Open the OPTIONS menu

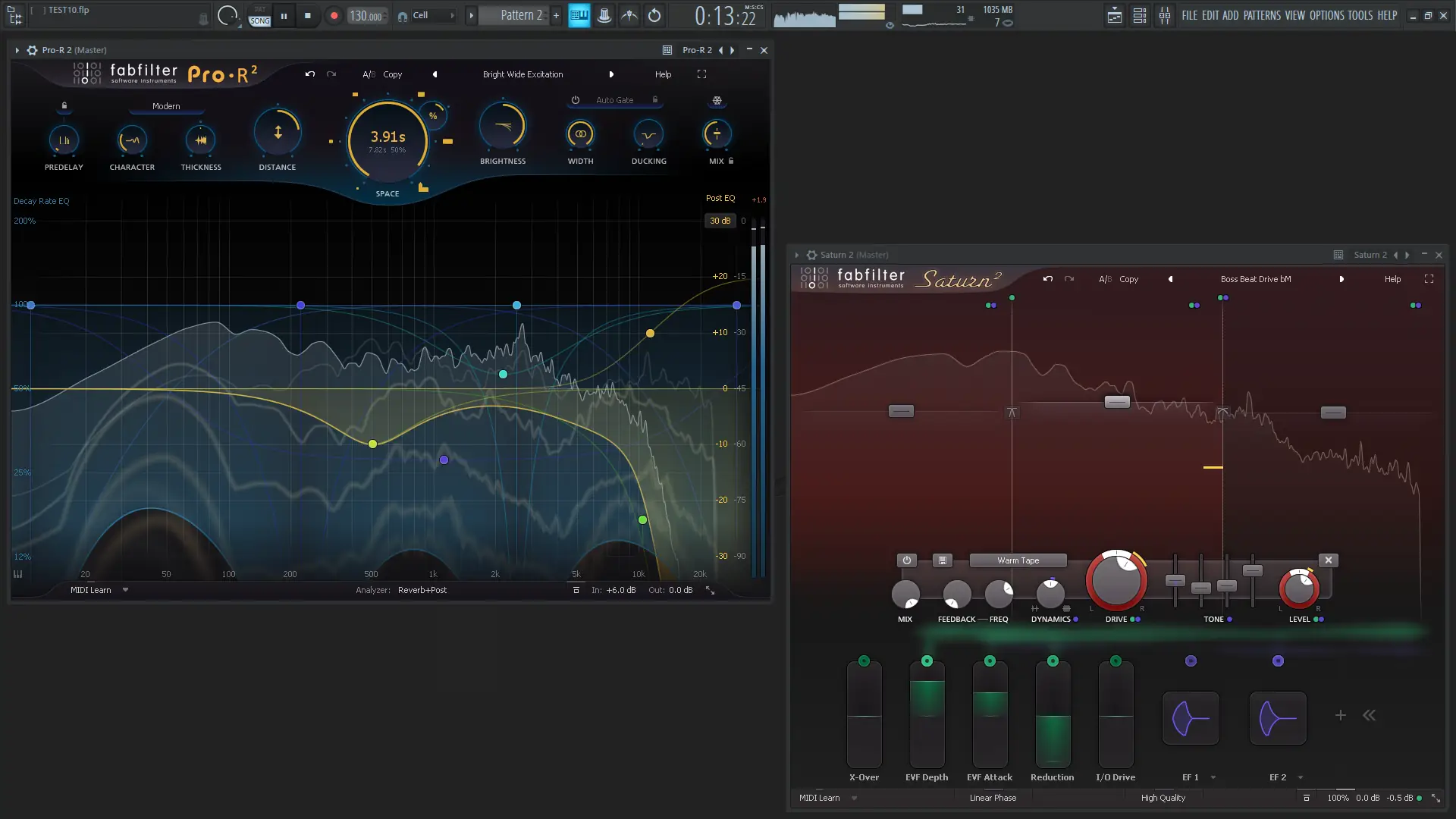coord(1326,15)
